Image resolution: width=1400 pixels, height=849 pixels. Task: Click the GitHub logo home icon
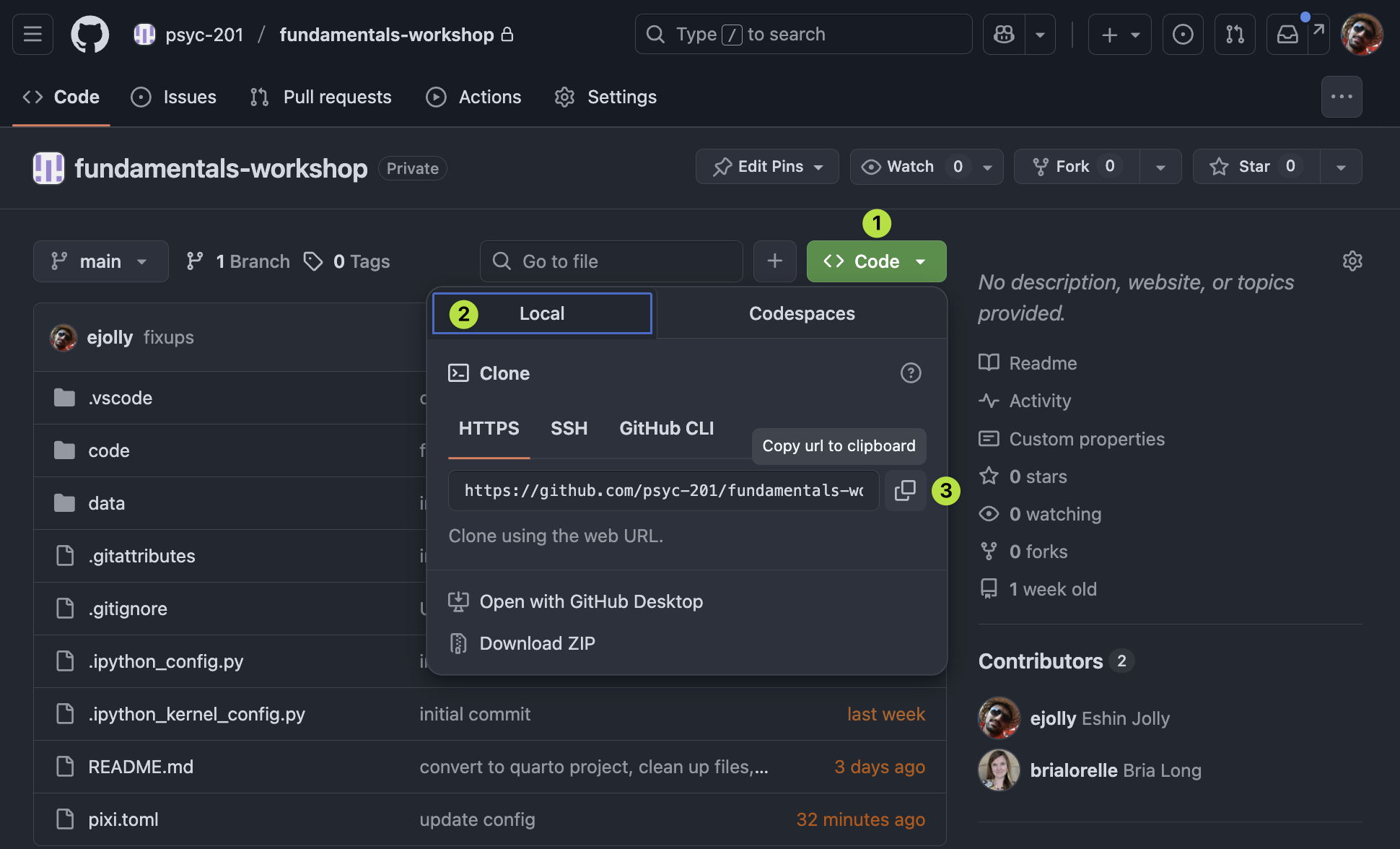(x=89, y=34)
